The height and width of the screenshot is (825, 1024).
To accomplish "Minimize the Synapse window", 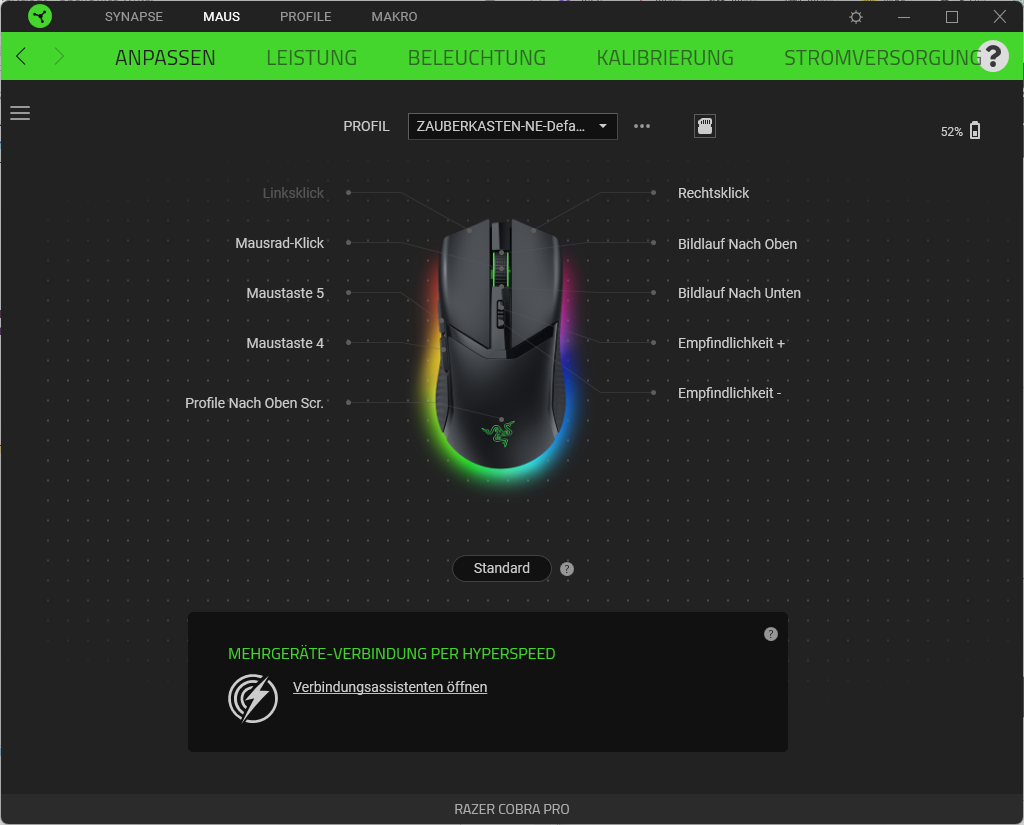I will click(x=904, y=17).
